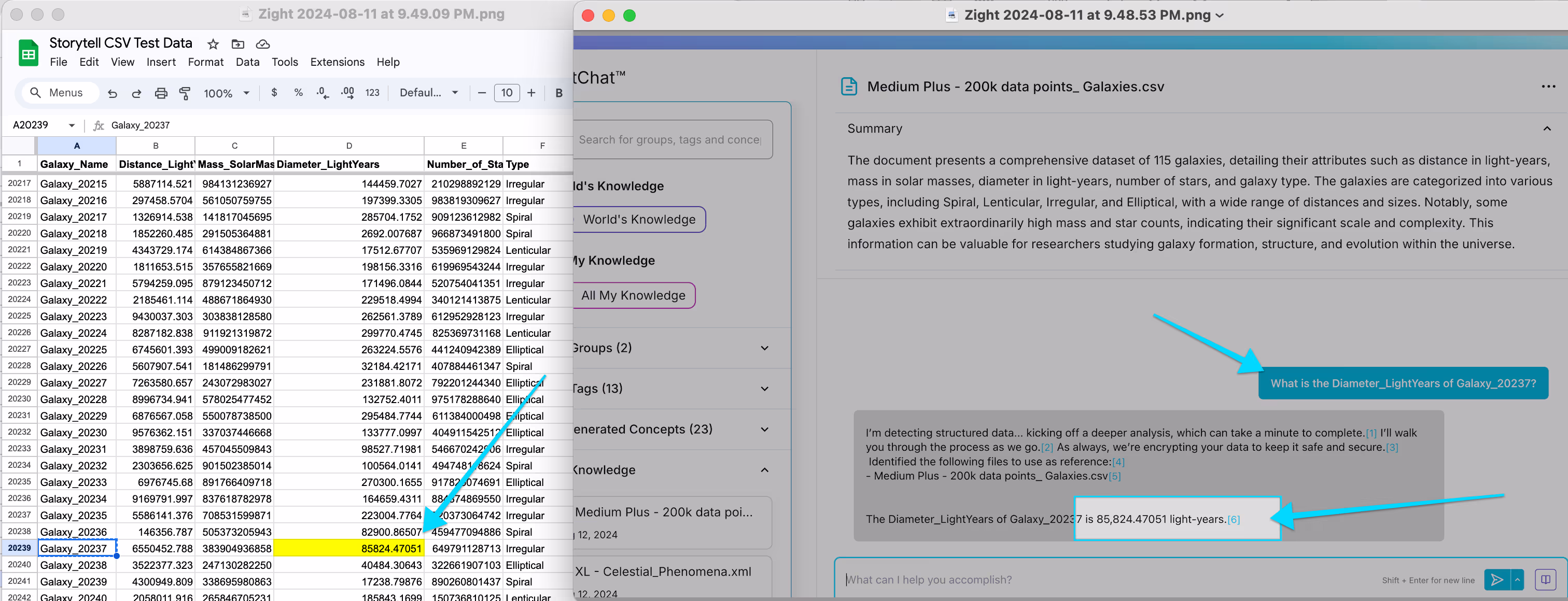Open XL - Celestial_Phenomena.xml file card

[x=673, y=578]
